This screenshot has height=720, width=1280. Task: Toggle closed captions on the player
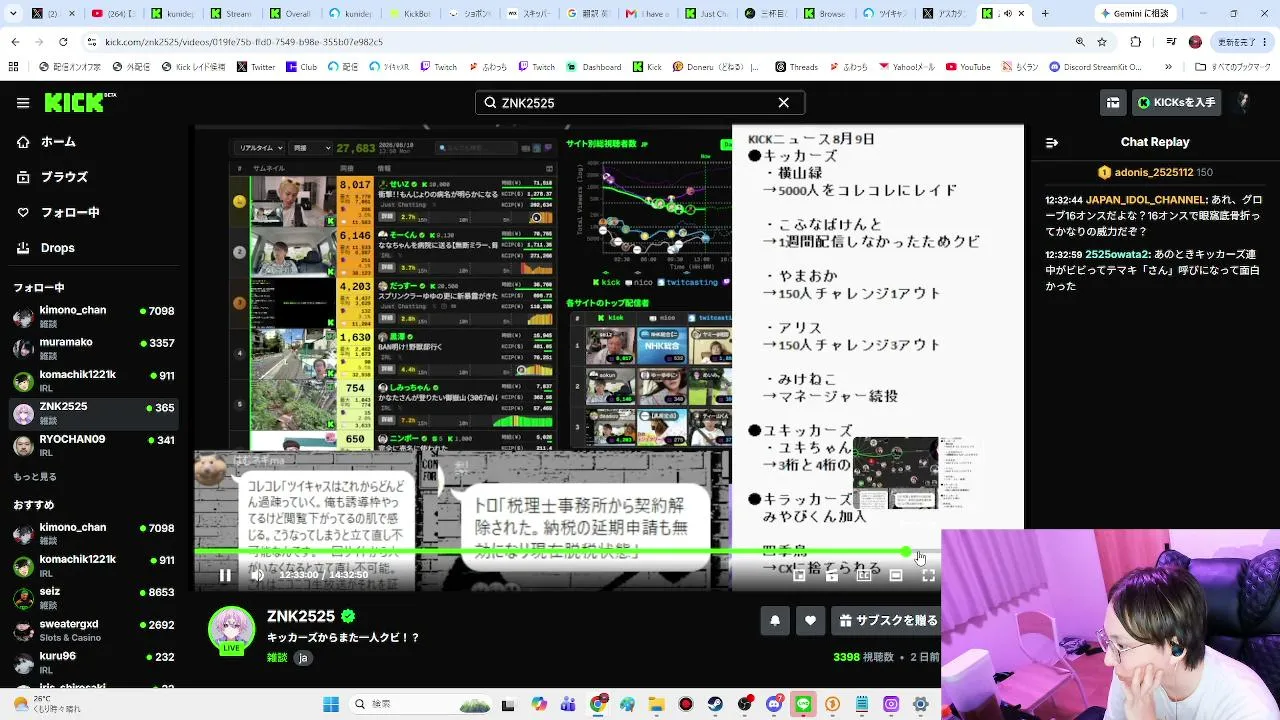click(864, 575)
